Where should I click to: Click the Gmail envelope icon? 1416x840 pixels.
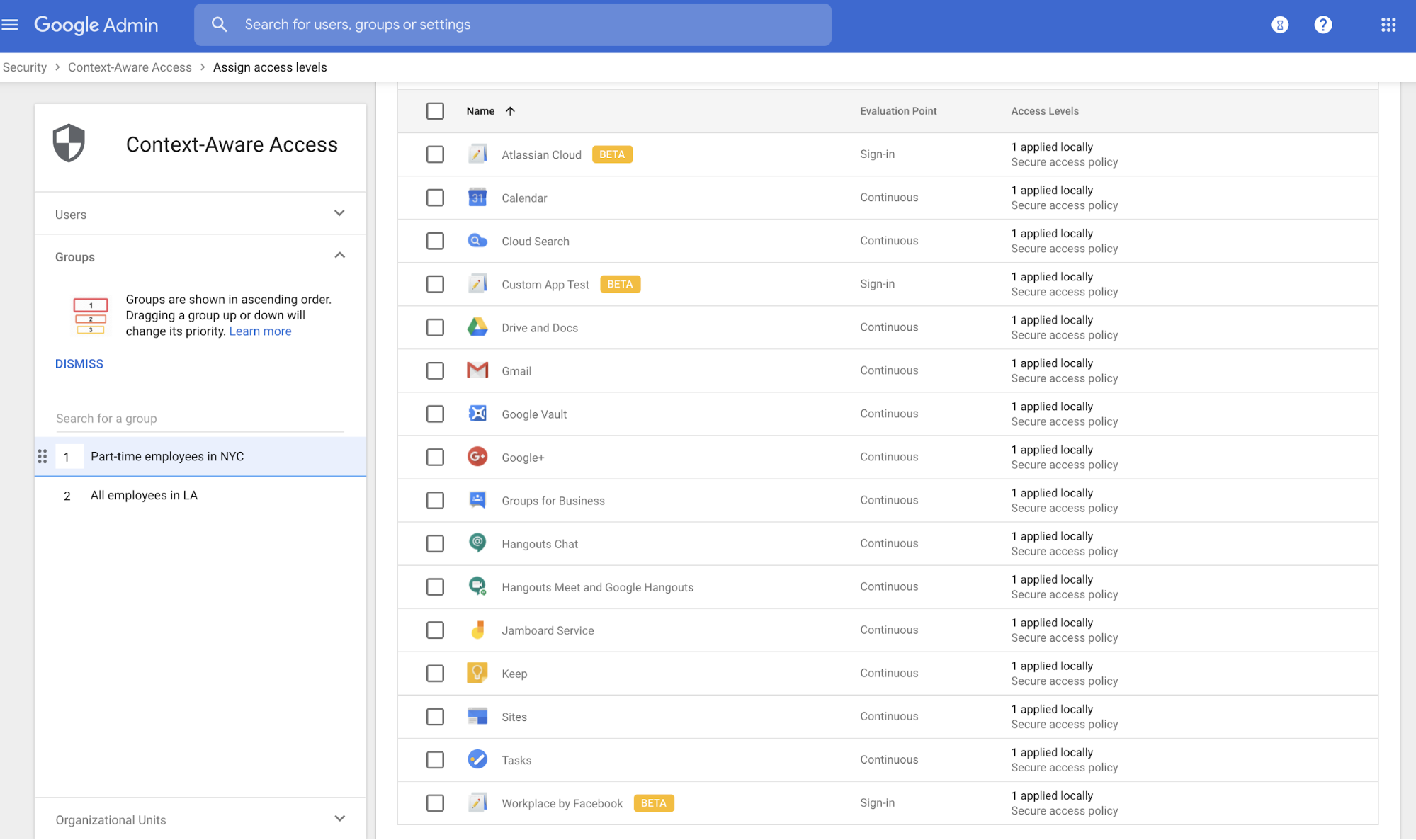coord(477,370)
